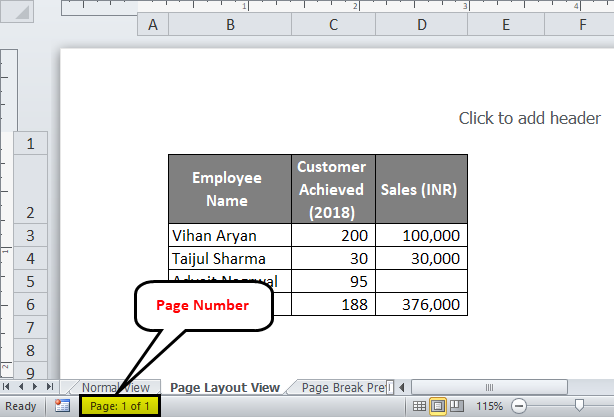
Task: Click the Select All corner triangle
Action: tap(17, 11)
